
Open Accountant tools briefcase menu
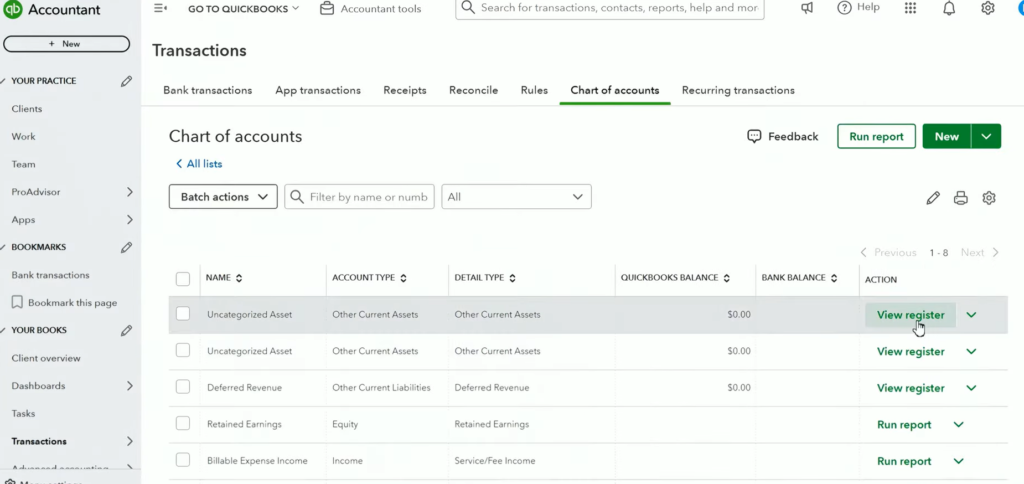pyautogui.click(x=370, y=8)
